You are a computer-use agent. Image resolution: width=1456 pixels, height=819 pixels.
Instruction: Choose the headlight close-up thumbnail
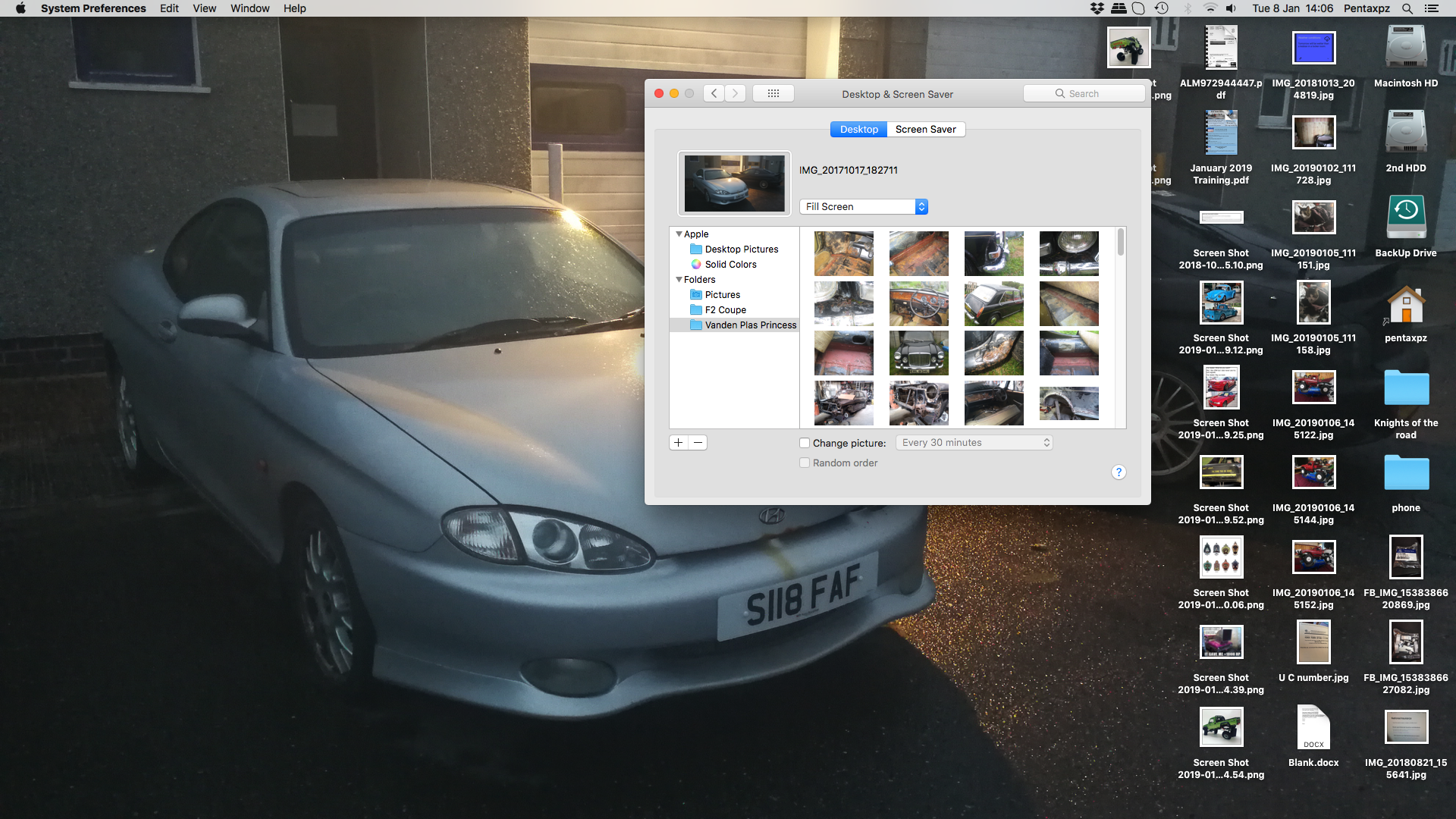point(1068,253)
